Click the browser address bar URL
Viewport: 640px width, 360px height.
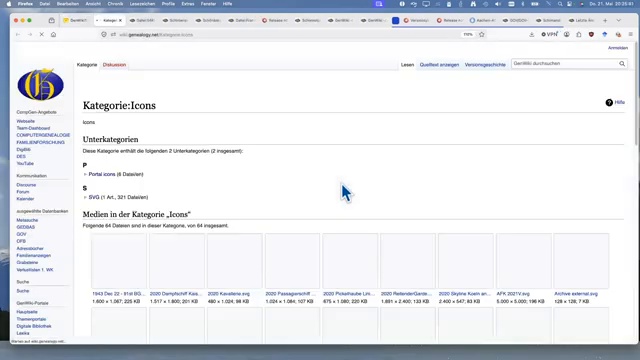[156, 35]
